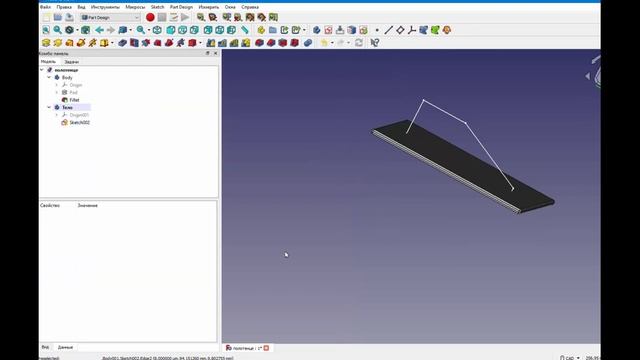Set the Front view cube icon

171,30
